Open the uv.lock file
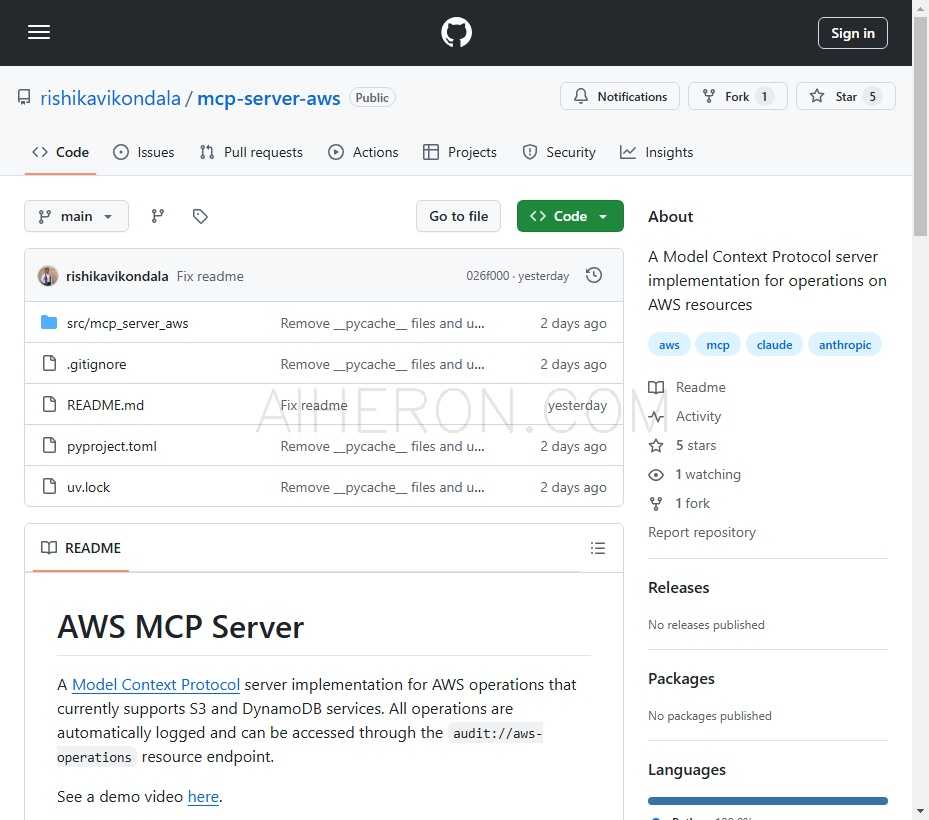This screenshot has width=929, height=820. pyautogui.click(x=88, y=487)
